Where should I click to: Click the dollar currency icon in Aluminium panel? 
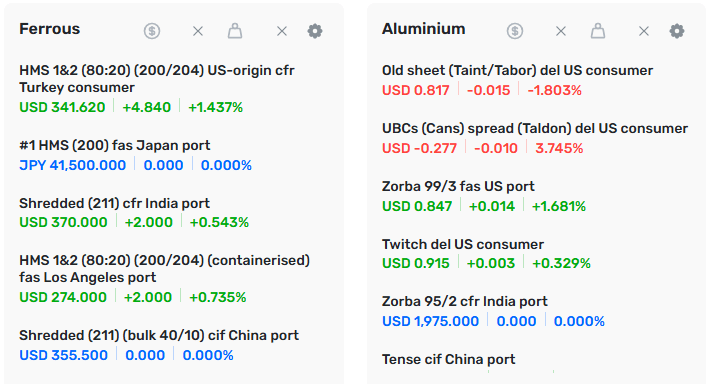(515, 31)
